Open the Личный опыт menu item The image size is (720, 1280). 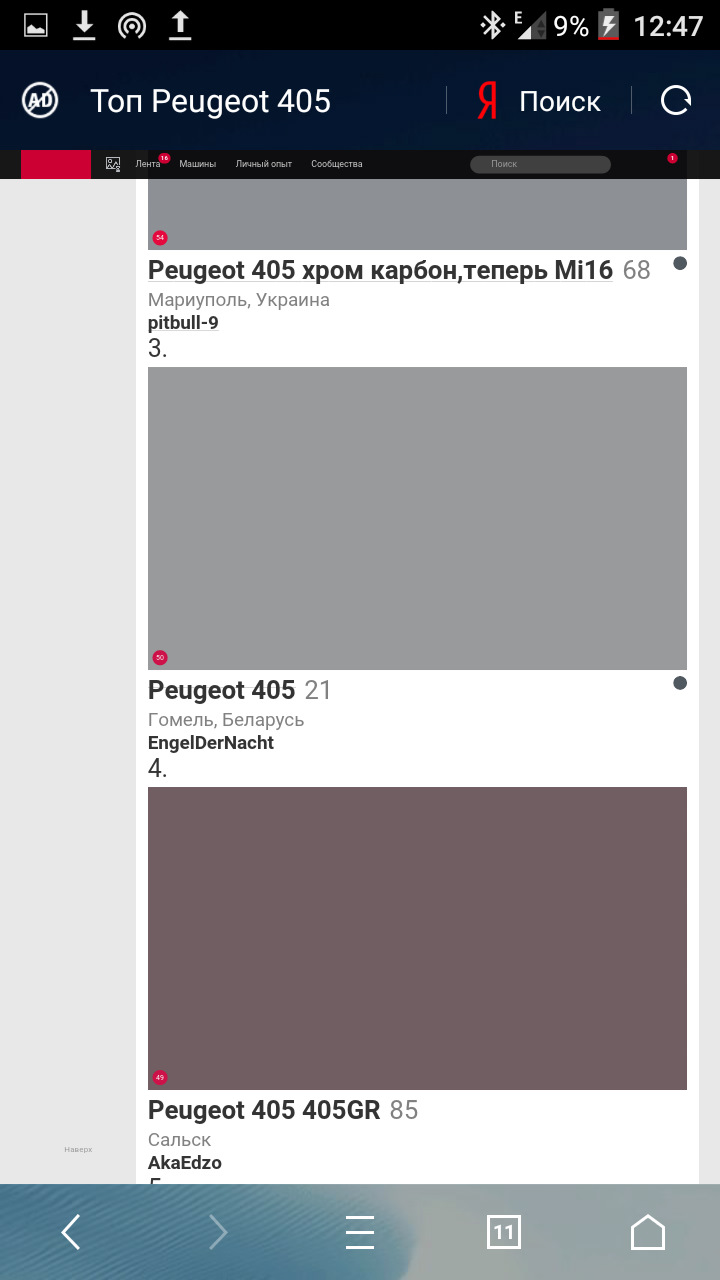click(x=264, y=164)
